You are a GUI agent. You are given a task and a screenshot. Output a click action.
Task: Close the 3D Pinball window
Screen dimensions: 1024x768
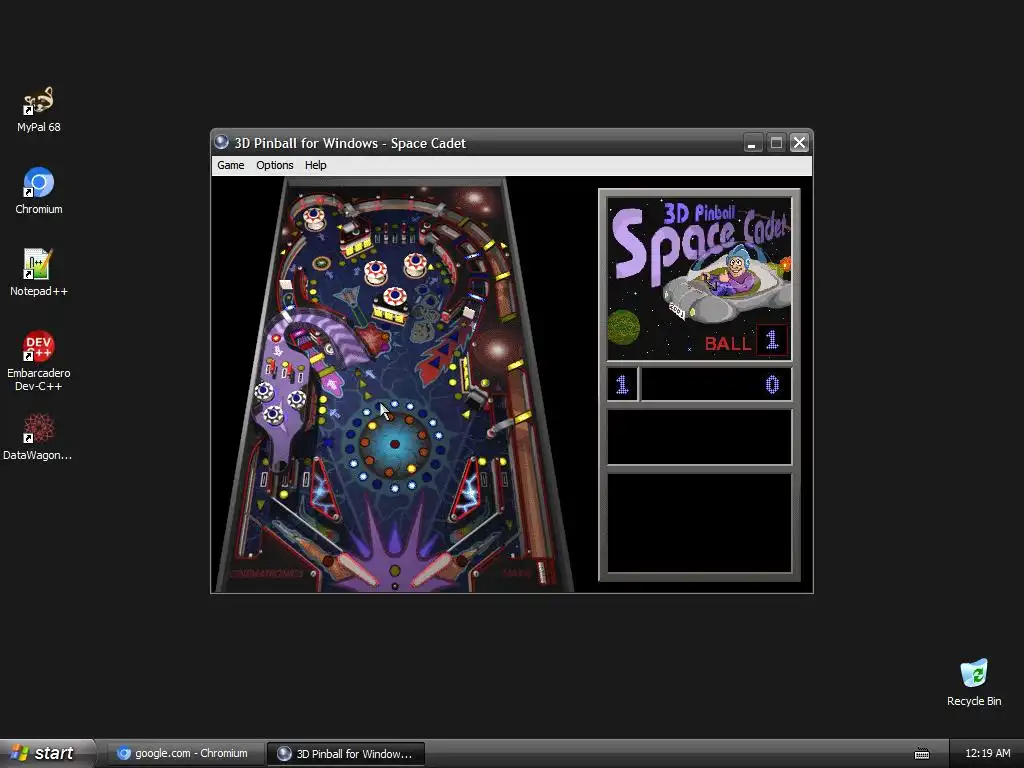pyautogui.click(x=799, y=143)
